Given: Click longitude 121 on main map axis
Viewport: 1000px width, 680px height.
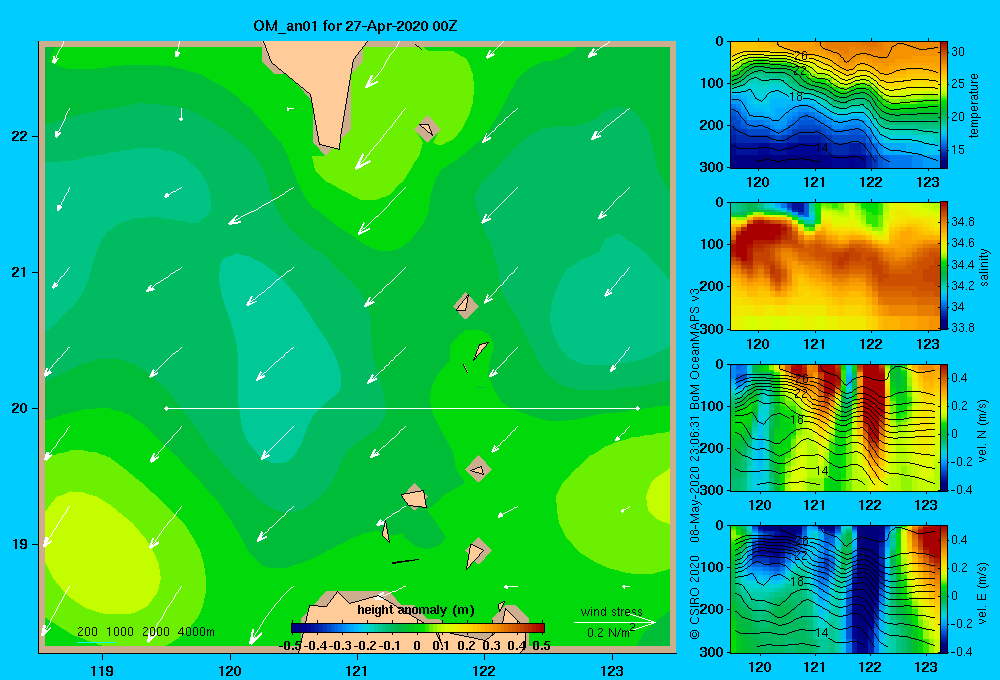Looking at the screenshot, I should [x=357, y=670].
